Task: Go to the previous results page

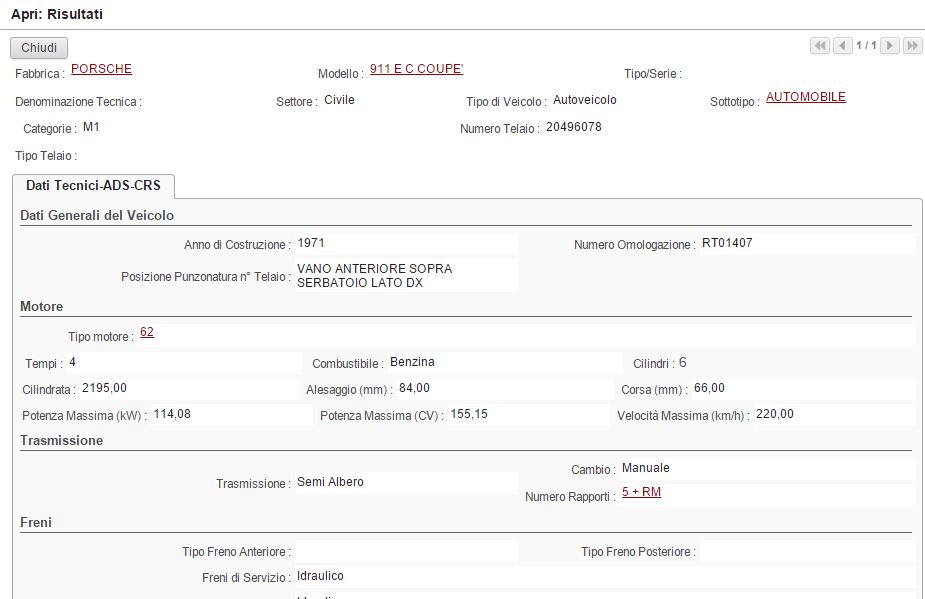Action: click(842, 46)
